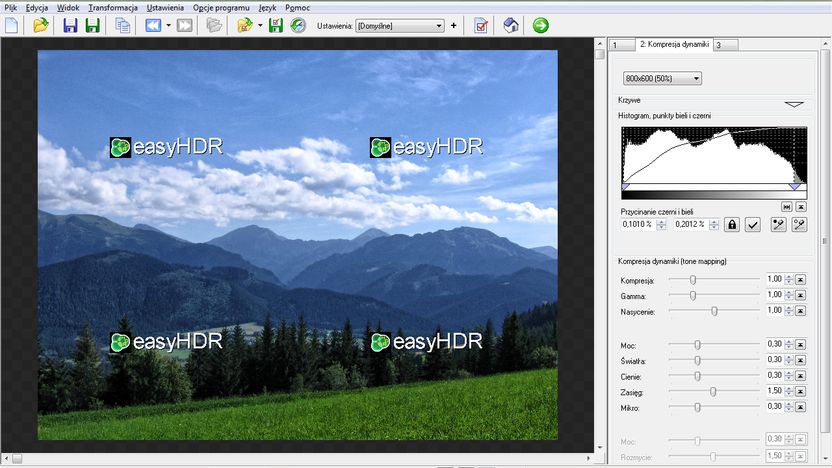
Task: Click the Kompresja 1,00 value field
Action: click(x=775, y=279)
